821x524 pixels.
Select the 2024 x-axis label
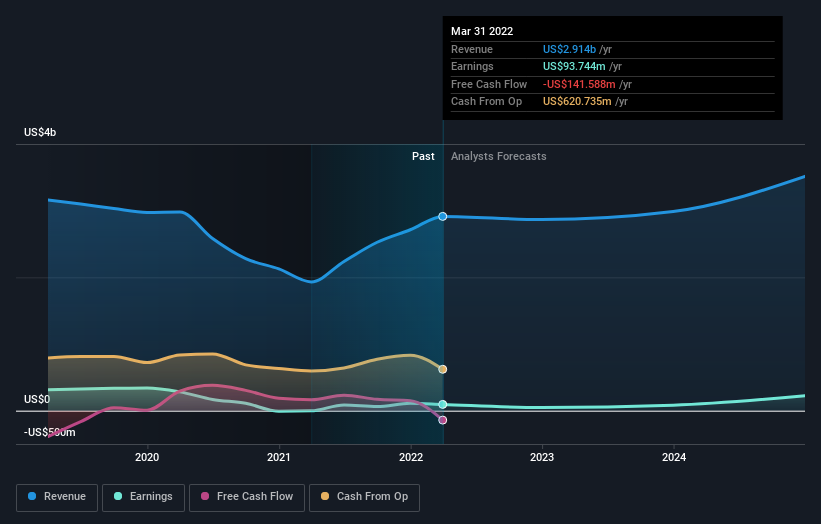674,457
